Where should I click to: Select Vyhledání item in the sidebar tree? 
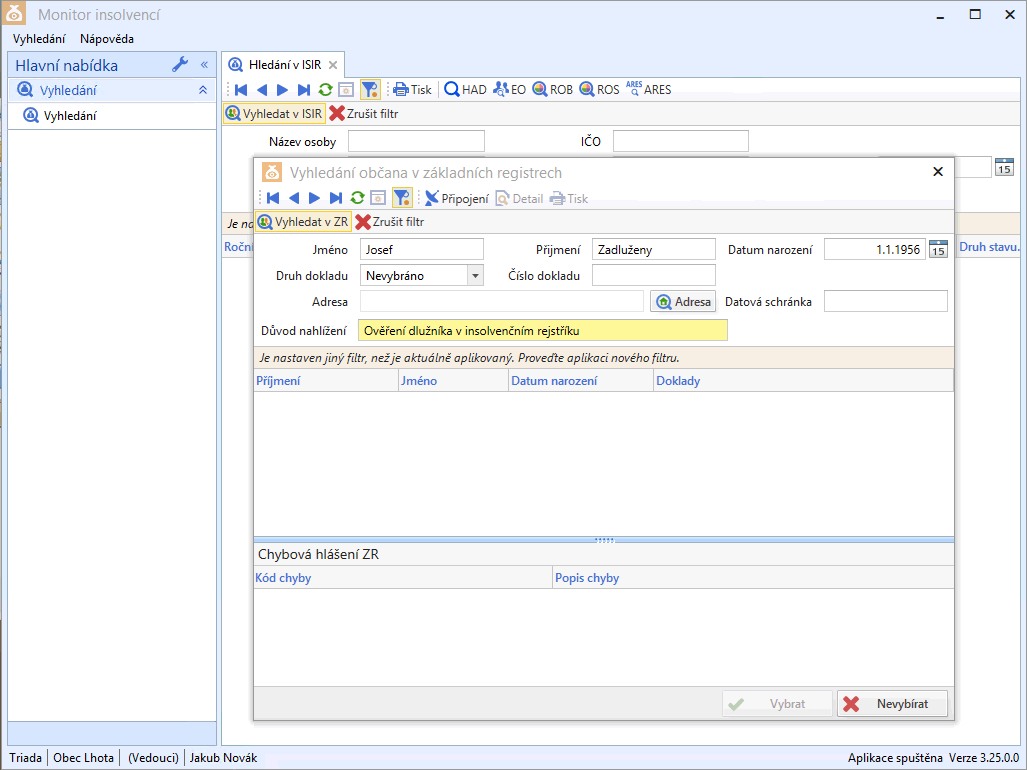coord(70,116)
